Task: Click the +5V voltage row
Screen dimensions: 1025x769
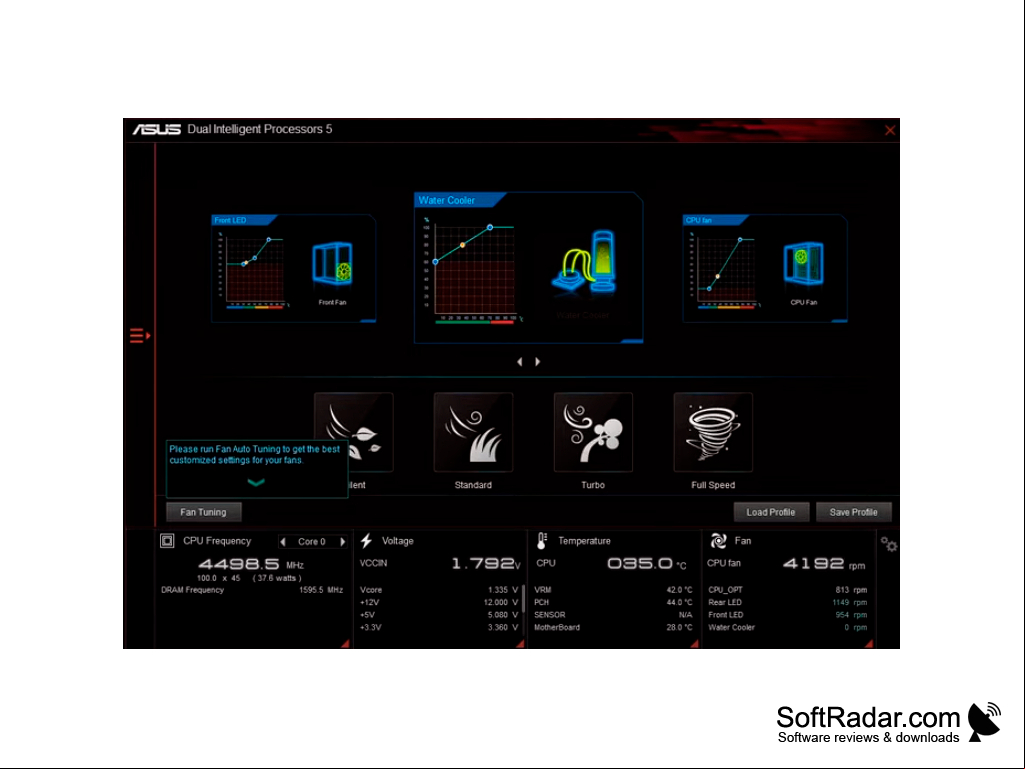Action: tap(439, 615)
